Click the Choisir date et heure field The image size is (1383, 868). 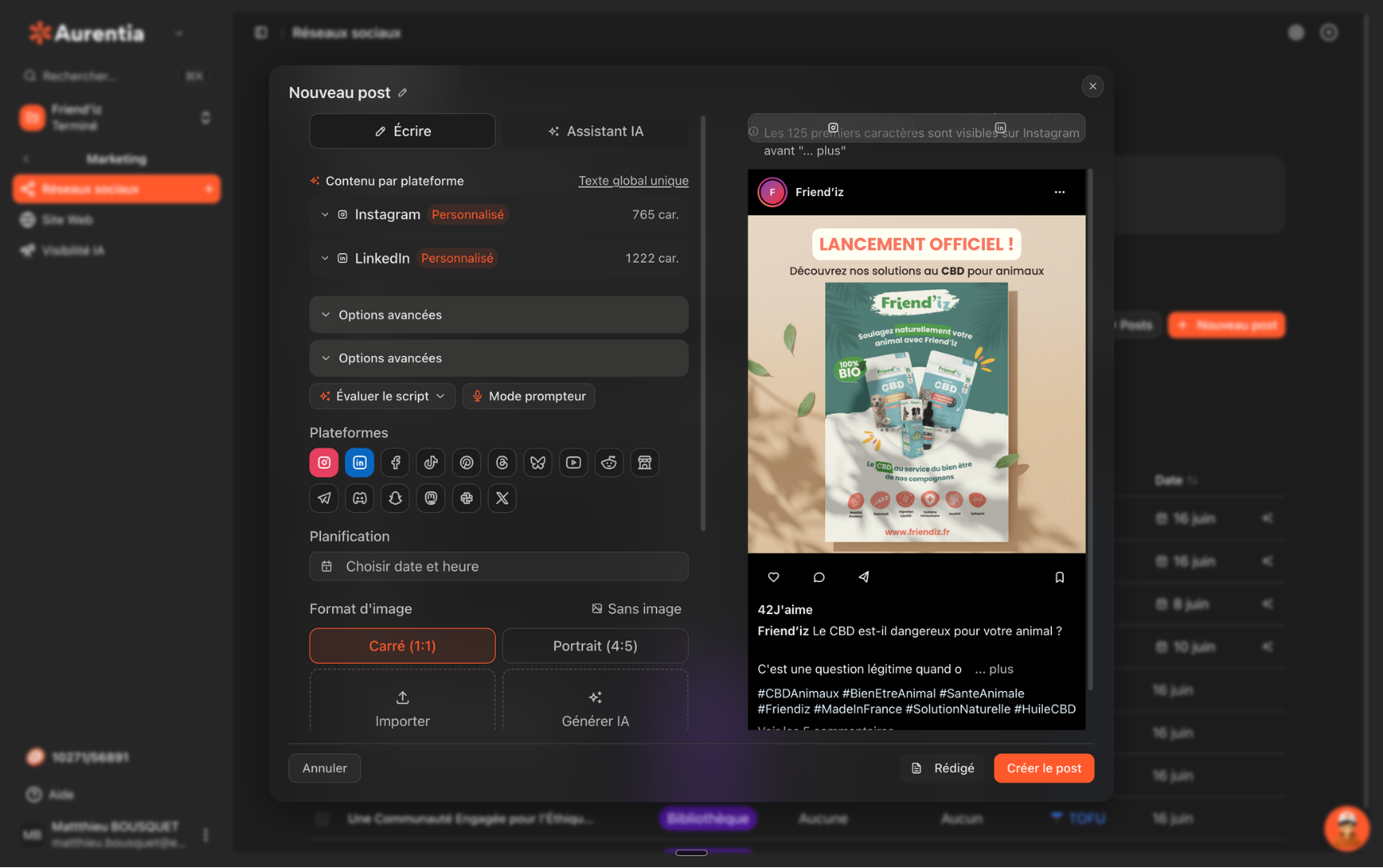click(499, 567)
